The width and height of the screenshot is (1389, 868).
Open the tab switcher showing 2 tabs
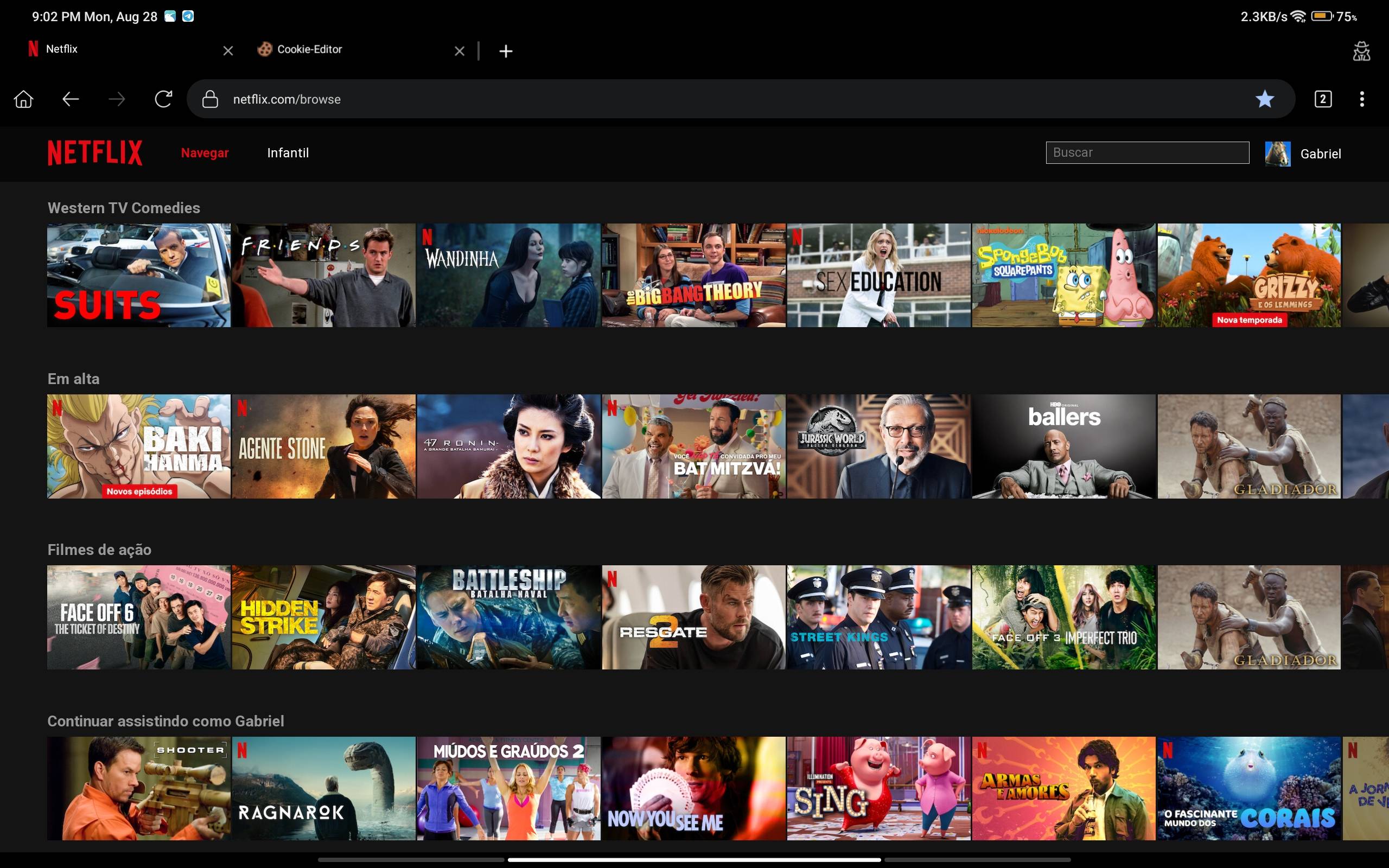pyautogui.click(x=1322, y=99)
